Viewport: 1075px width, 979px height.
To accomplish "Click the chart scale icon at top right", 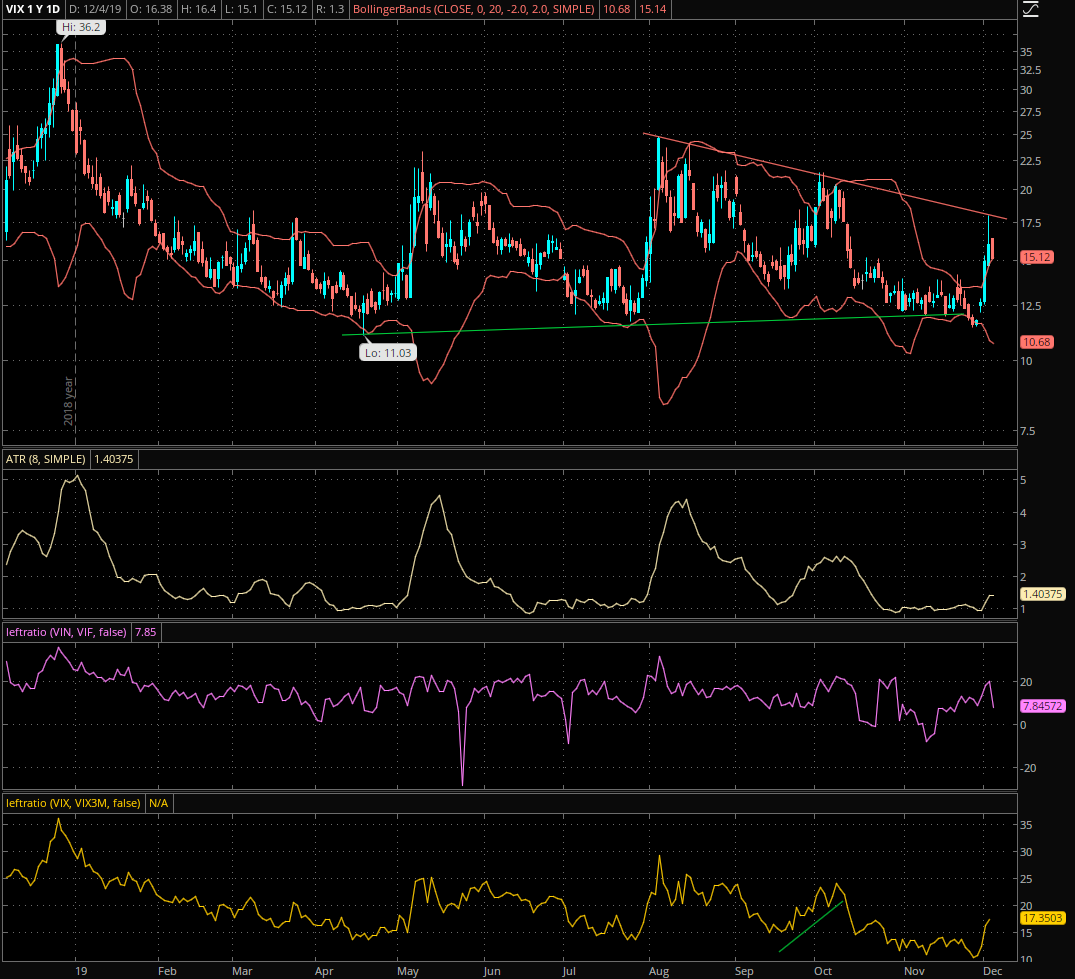I will click(x=1031, y=9).
